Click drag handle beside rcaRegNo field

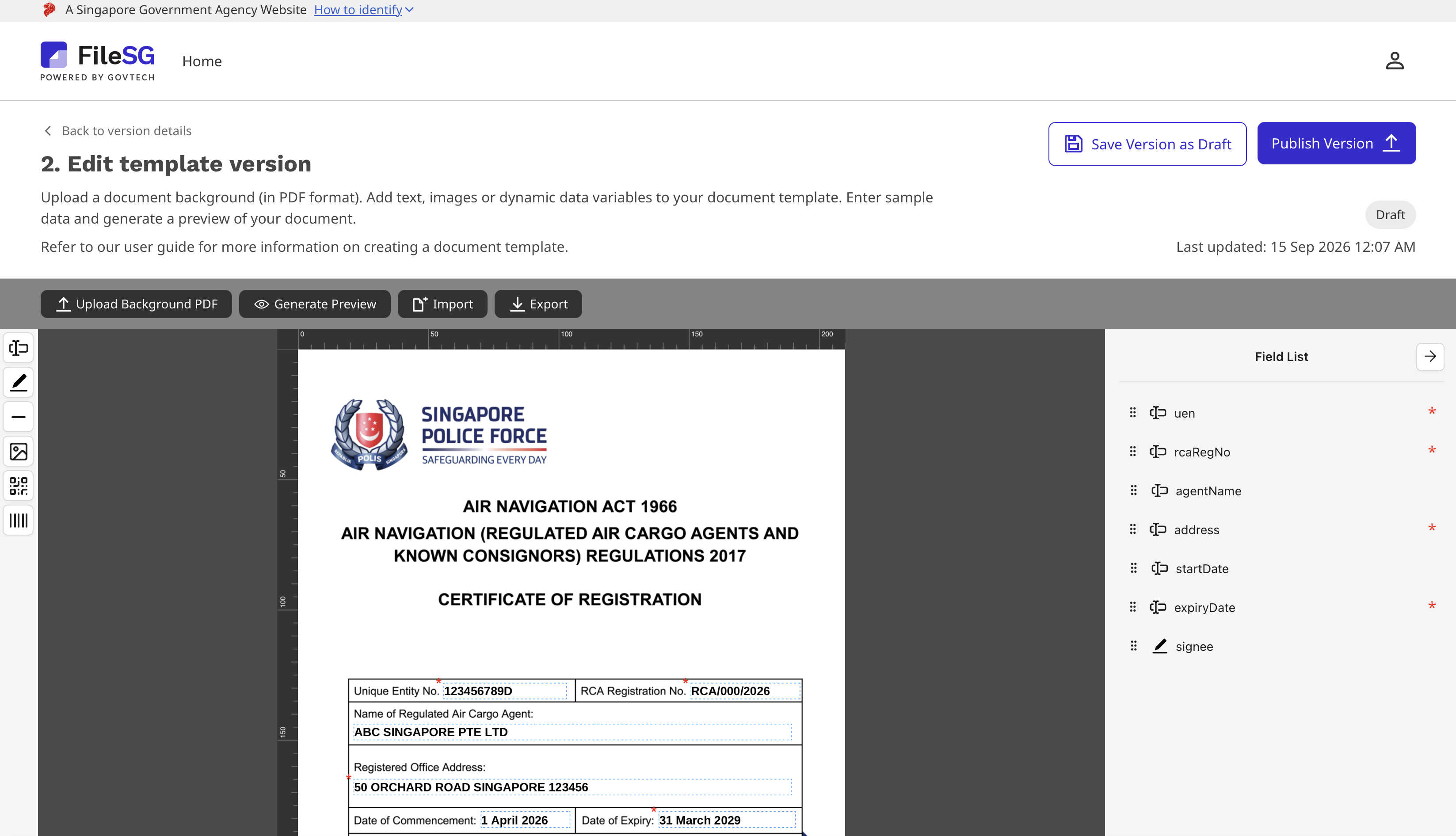(1132, 452)
